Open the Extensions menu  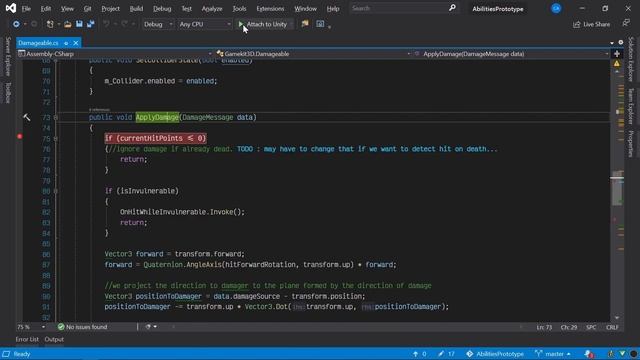click(270, 9)
